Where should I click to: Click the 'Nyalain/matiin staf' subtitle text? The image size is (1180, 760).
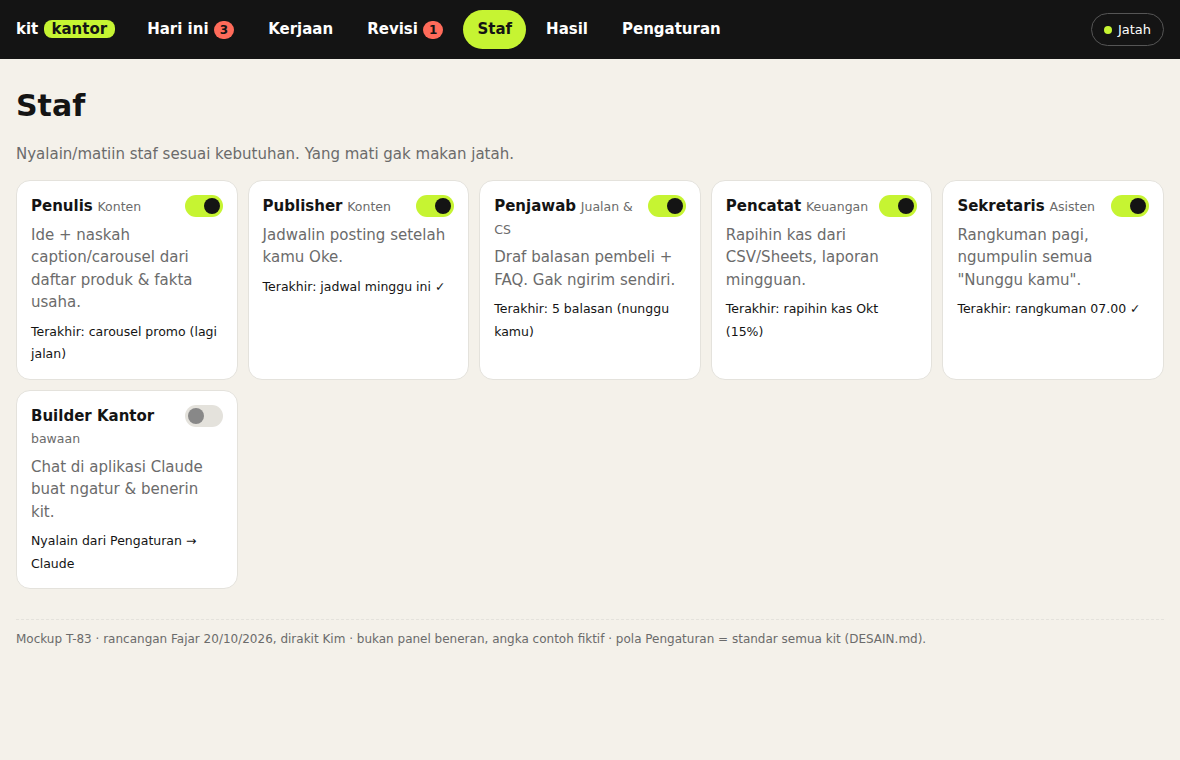[x=265, y=154]
